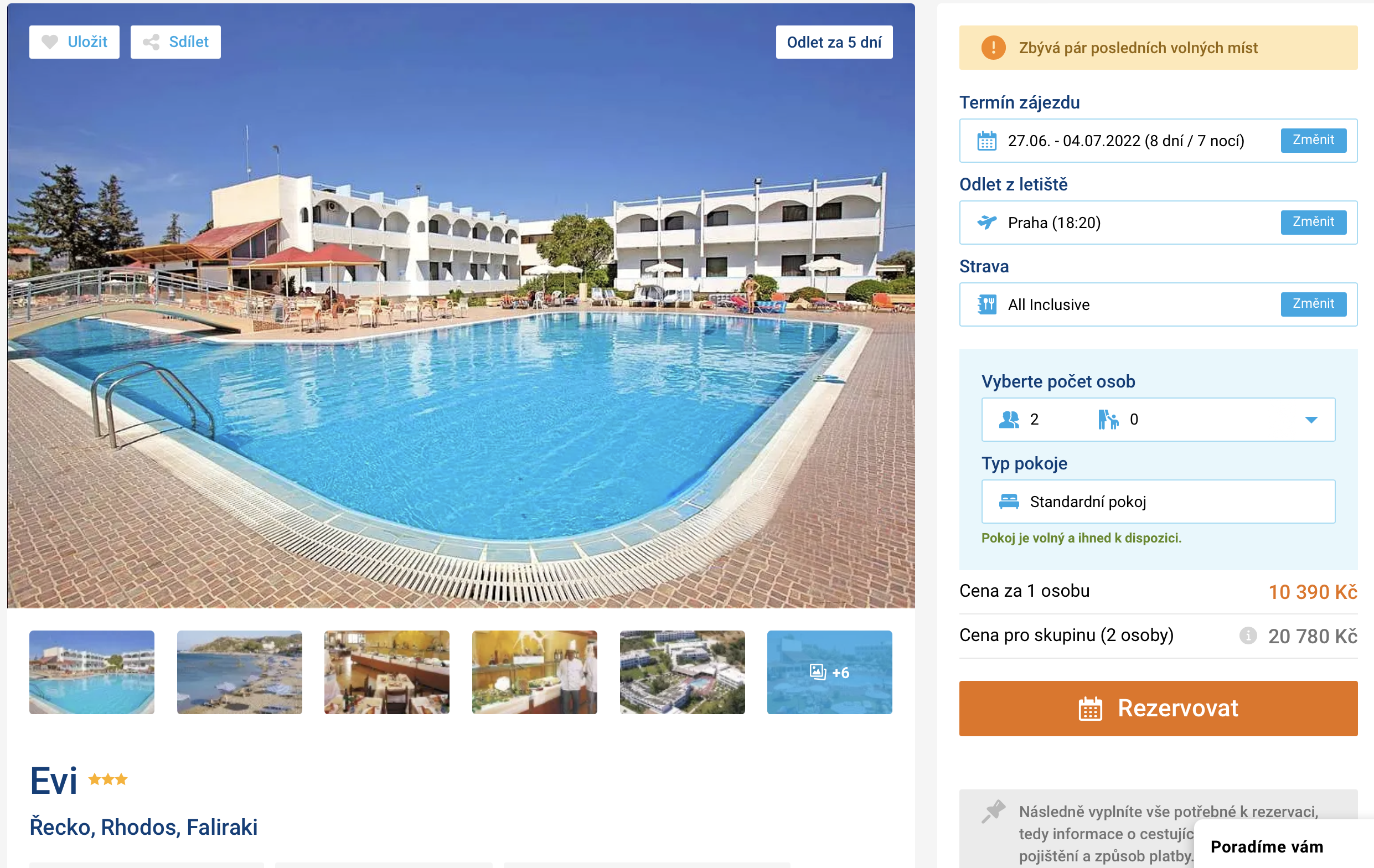This screenshot has width=1374, height=868.
Task: Open the +6 more photos thumbnail
Action: click(829, 671)
